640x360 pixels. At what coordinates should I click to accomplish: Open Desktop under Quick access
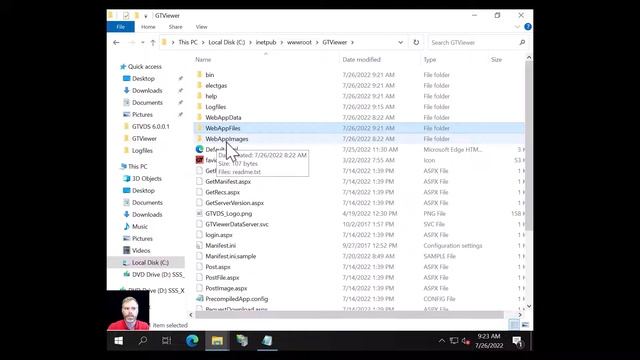(143, 78)
